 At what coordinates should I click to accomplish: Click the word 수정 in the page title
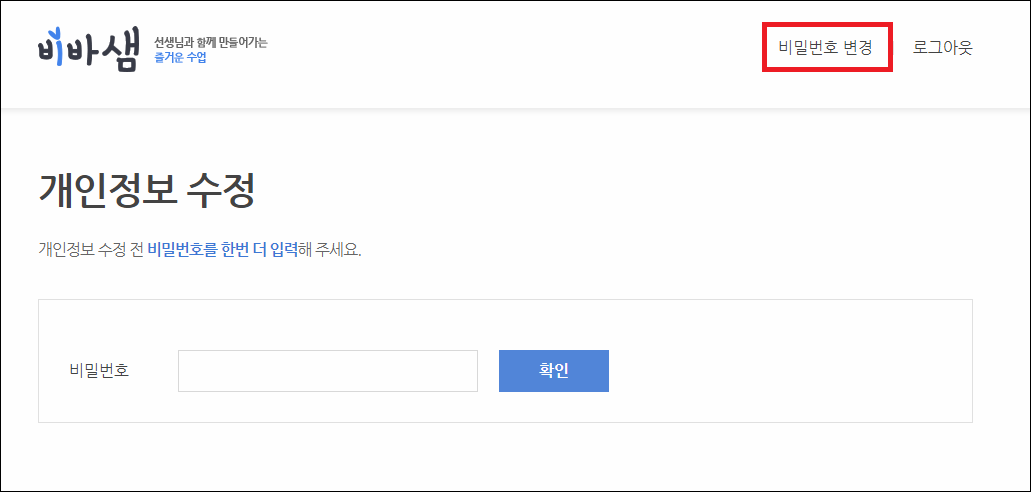tap(221, 191)
